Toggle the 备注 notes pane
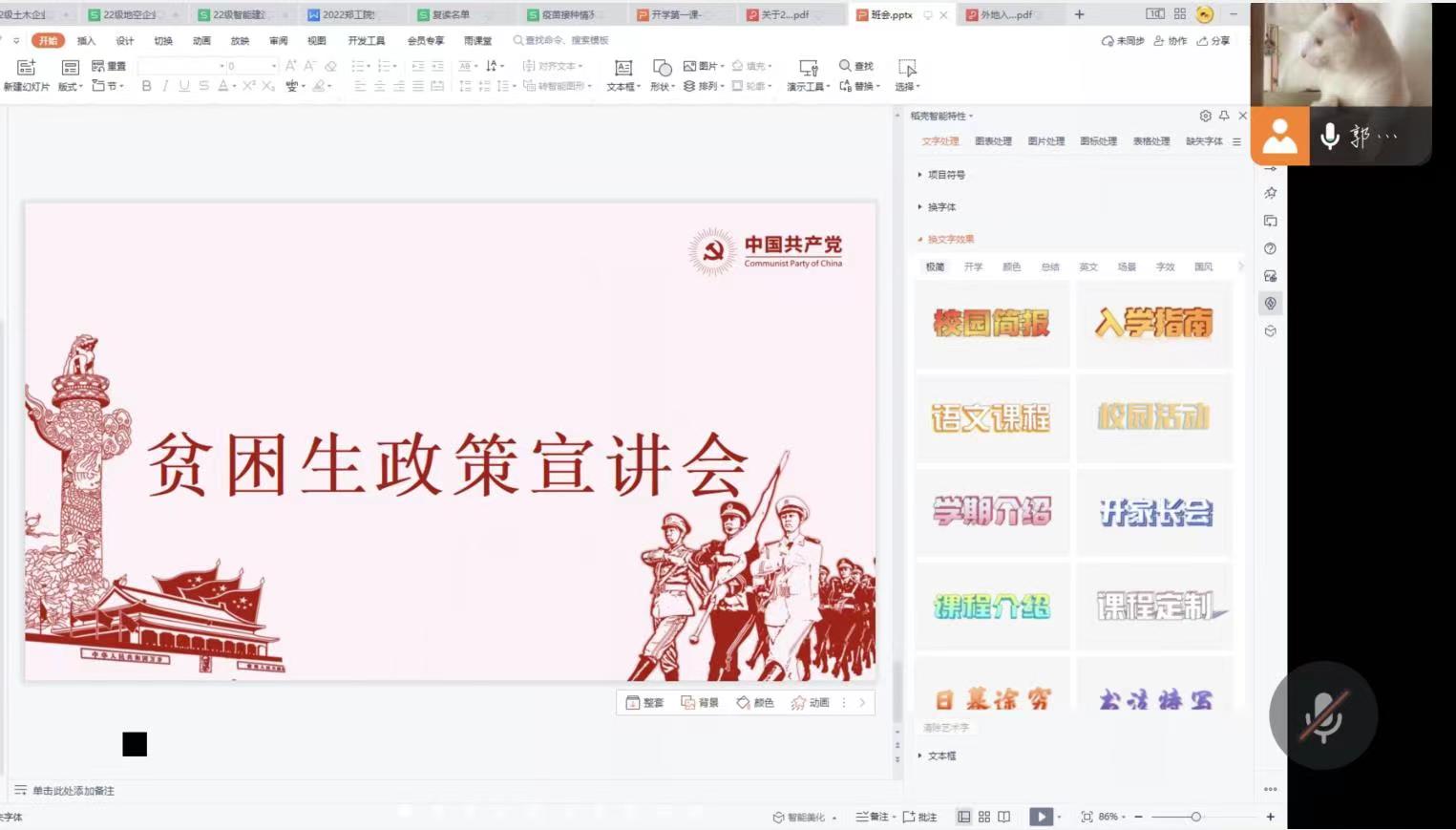The height and width of the screenshot is (830, 1456). [873, 817]
